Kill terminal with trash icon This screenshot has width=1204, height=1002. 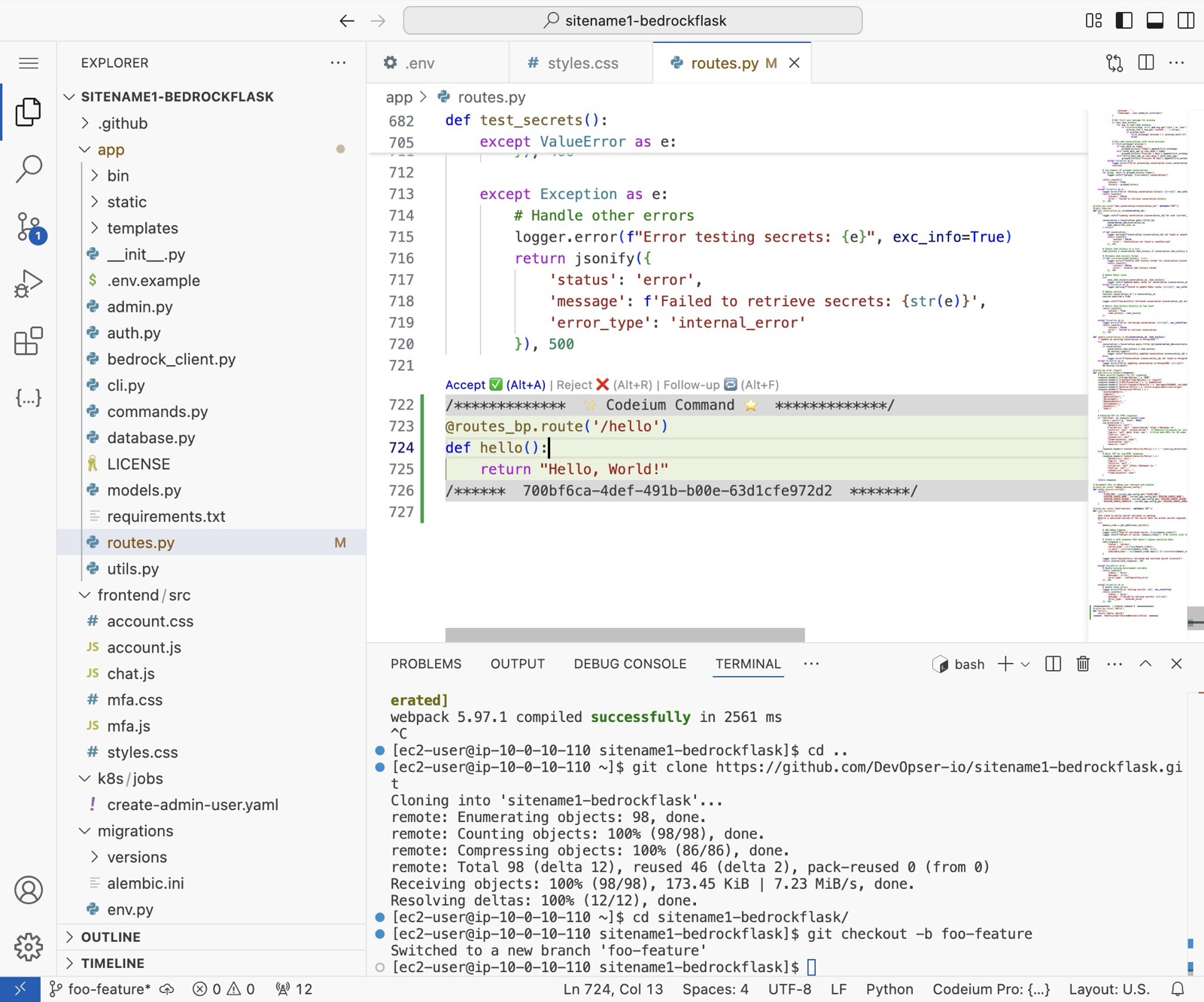[x=1083, y=663]
